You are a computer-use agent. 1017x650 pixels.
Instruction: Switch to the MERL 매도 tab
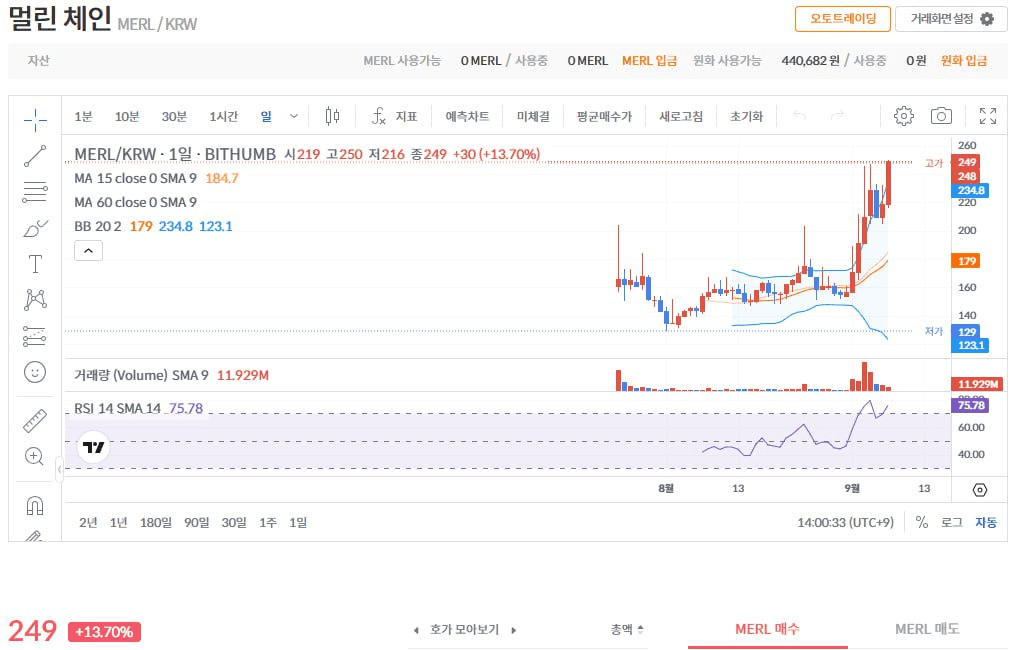pyautogui.click(x=927, y=629)
